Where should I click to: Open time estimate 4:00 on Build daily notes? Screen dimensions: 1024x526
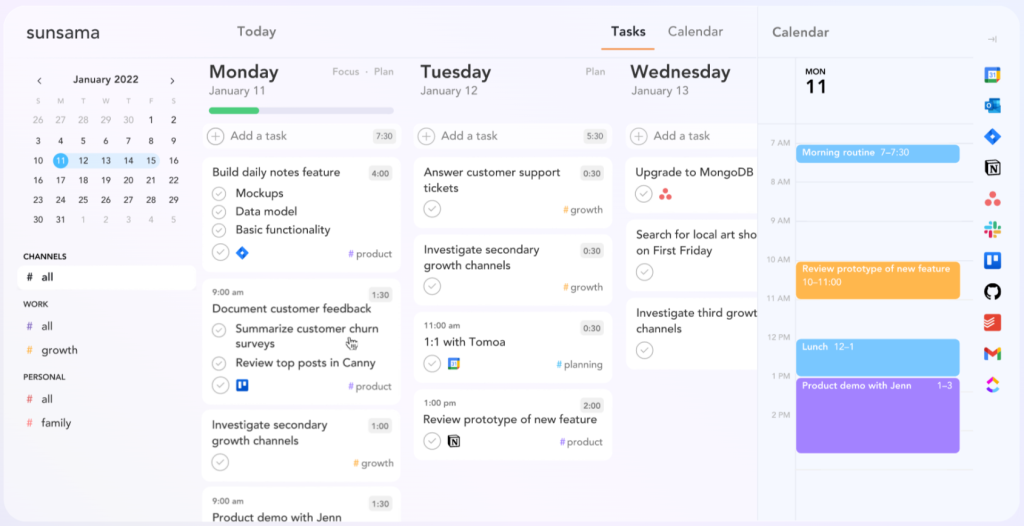(x=380, y=174)
